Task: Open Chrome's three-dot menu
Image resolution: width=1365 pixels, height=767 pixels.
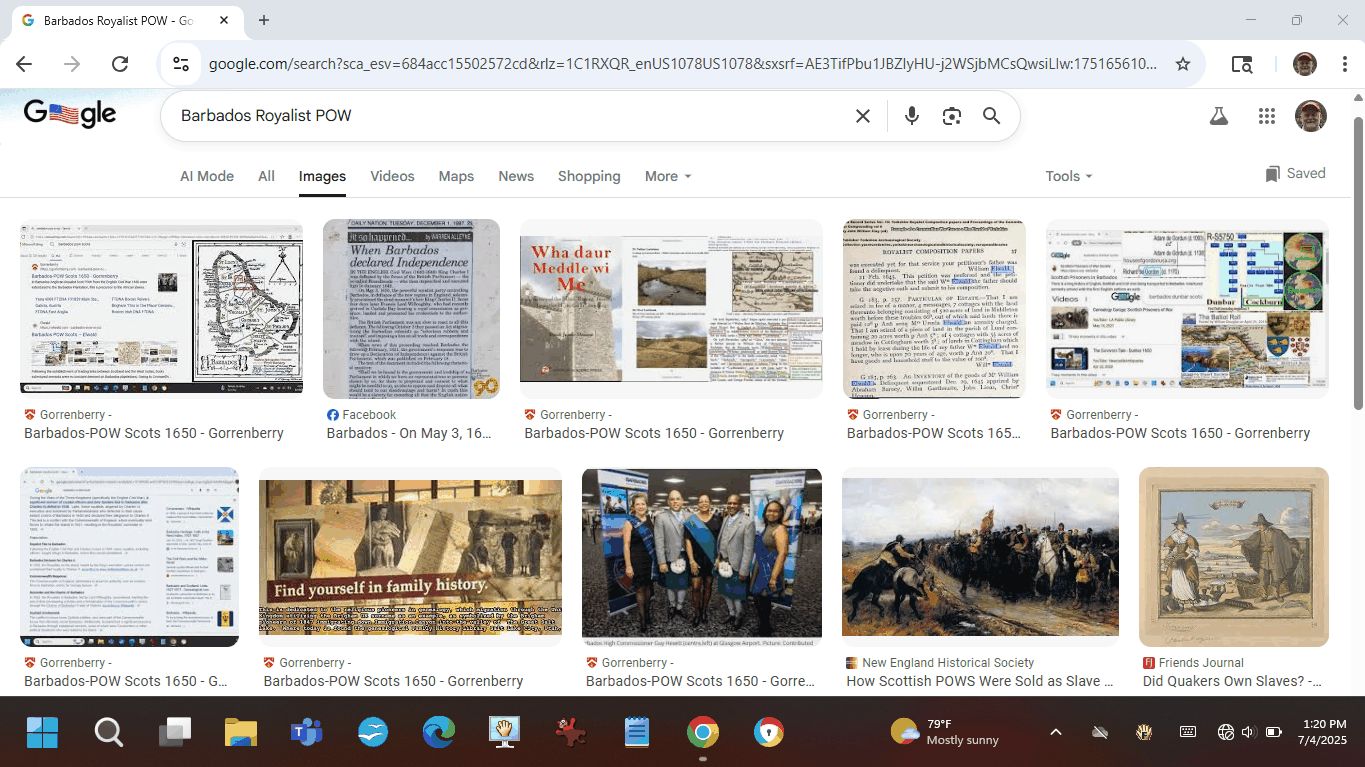Action: click(1344, 64)
